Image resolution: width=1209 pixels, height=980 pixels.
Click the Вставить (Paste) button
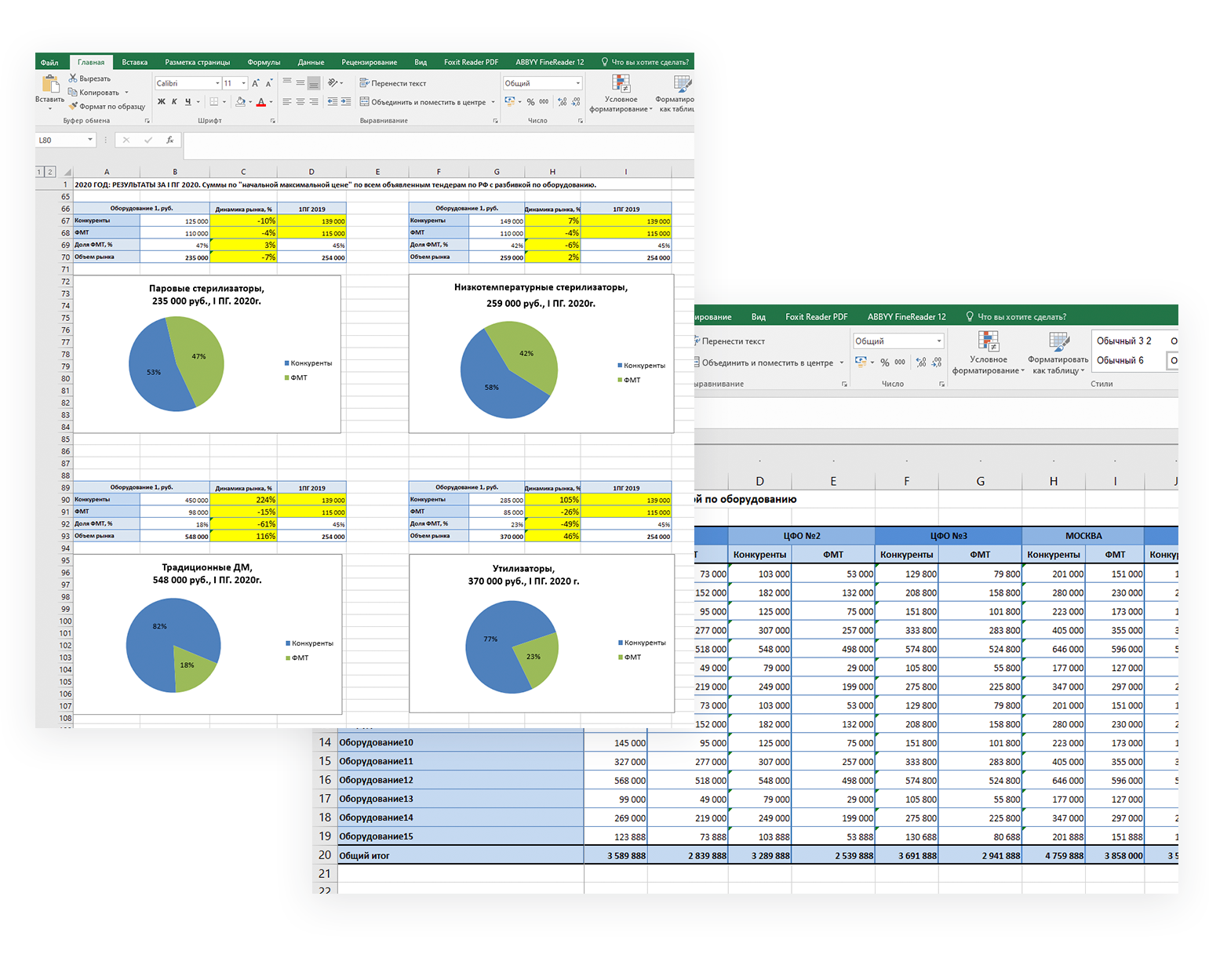[49, 88]
